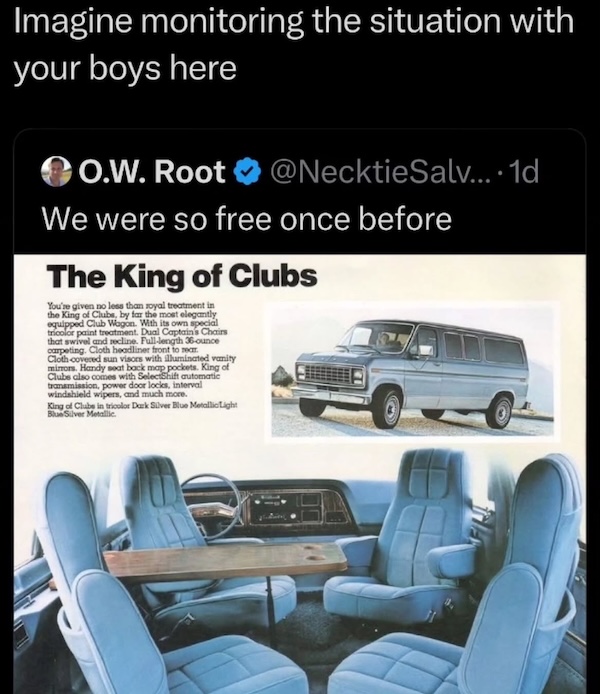
Task: Open the O.W. Root display name
Action: [x=151, y=172]
